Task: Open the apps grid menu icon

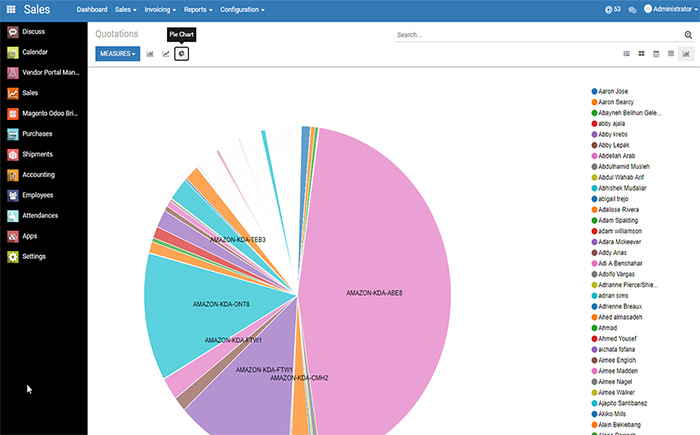Action: click(x=11, y=9)
